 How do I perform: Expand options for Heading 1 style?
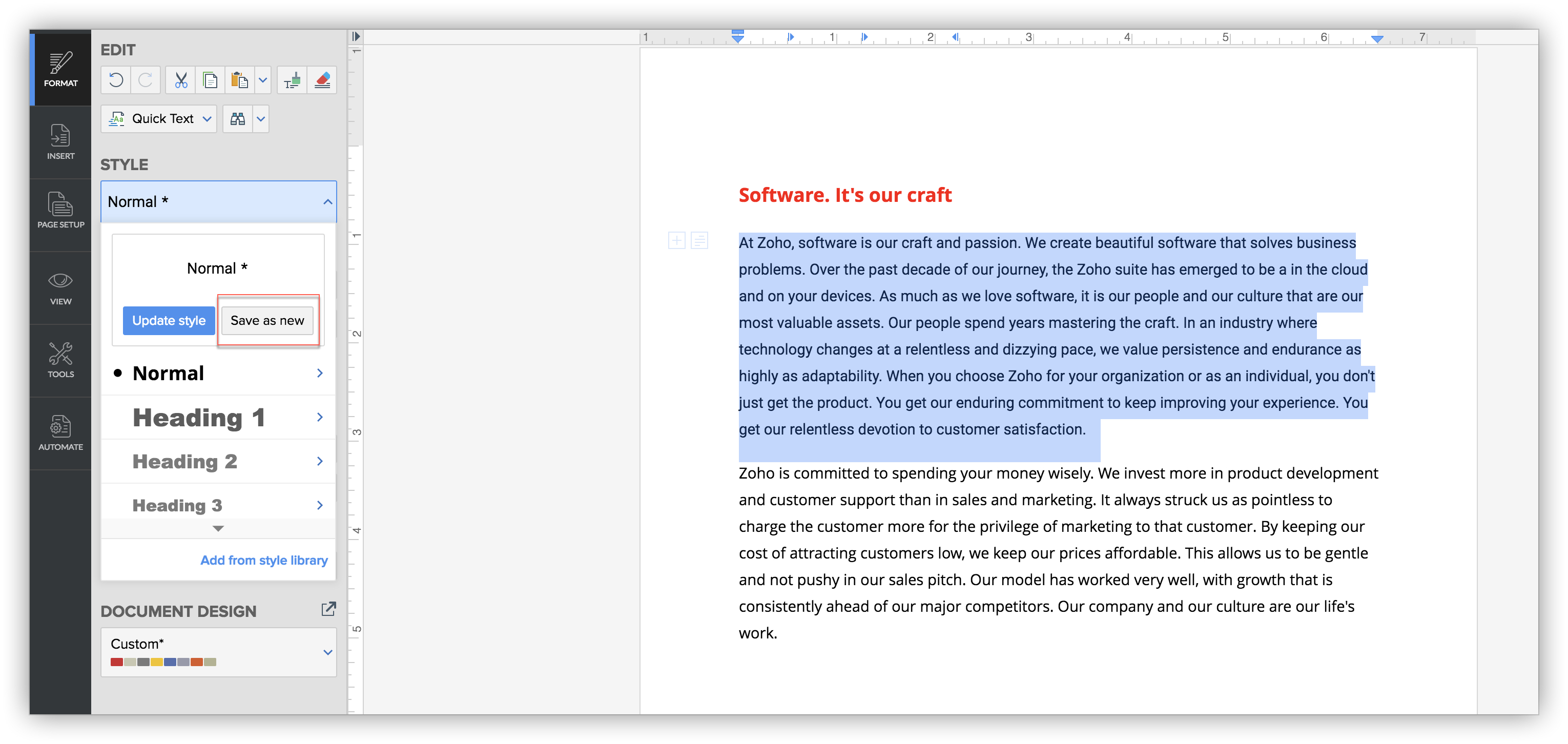[x=320, y=418]
